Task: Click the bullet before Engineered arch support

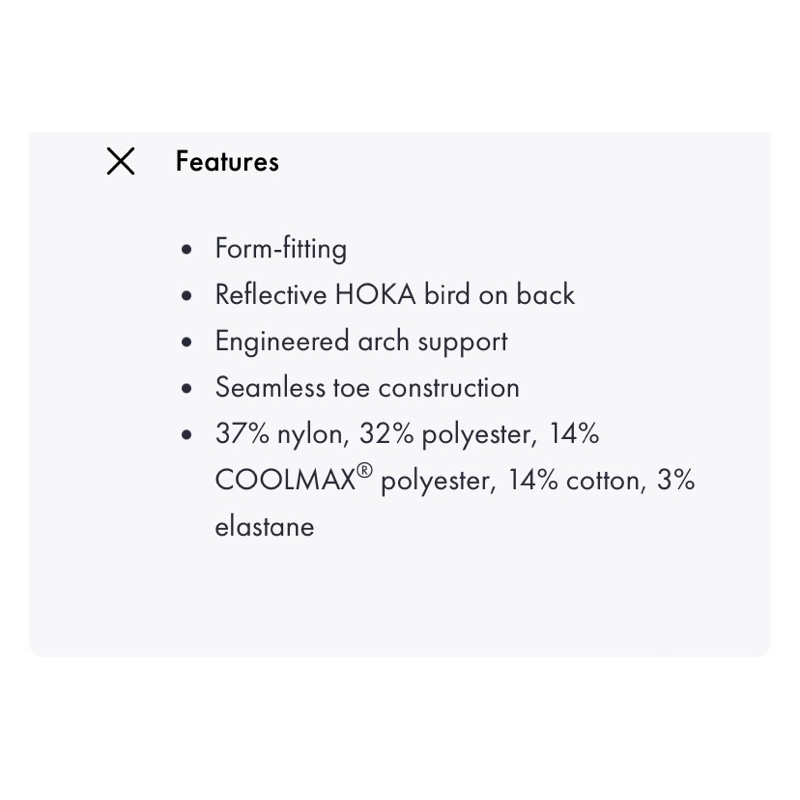Action: click(187, 342)
